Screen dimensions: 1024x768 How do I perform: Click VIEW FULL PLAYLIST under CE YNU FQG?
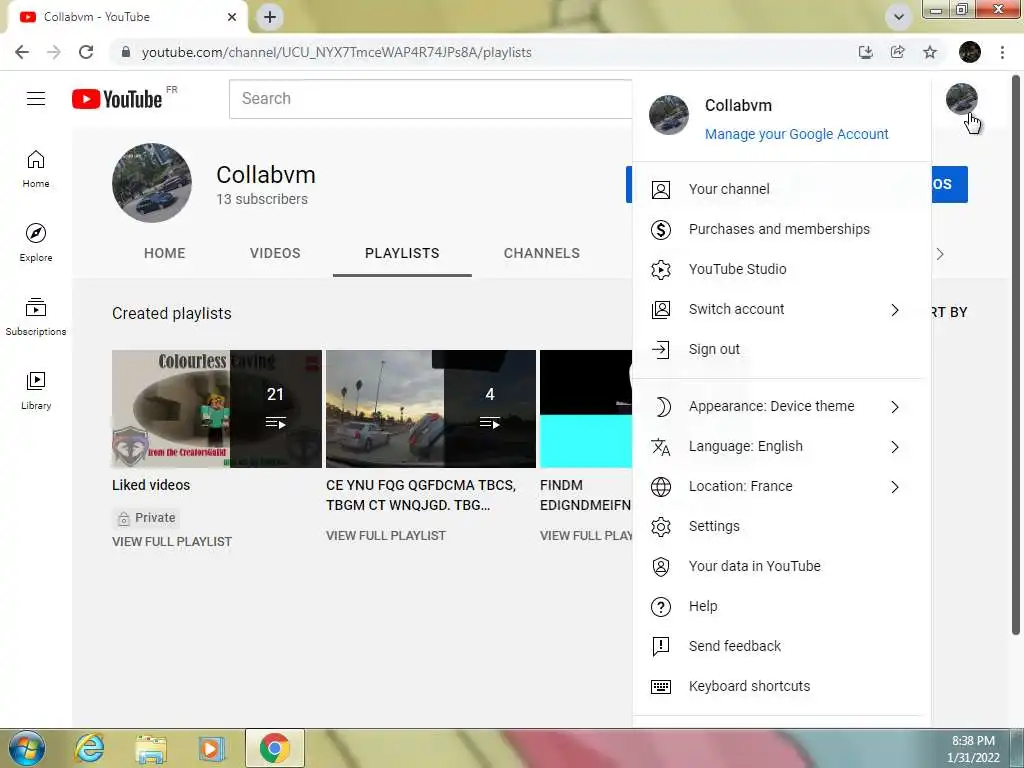click(x=386, y=536)
